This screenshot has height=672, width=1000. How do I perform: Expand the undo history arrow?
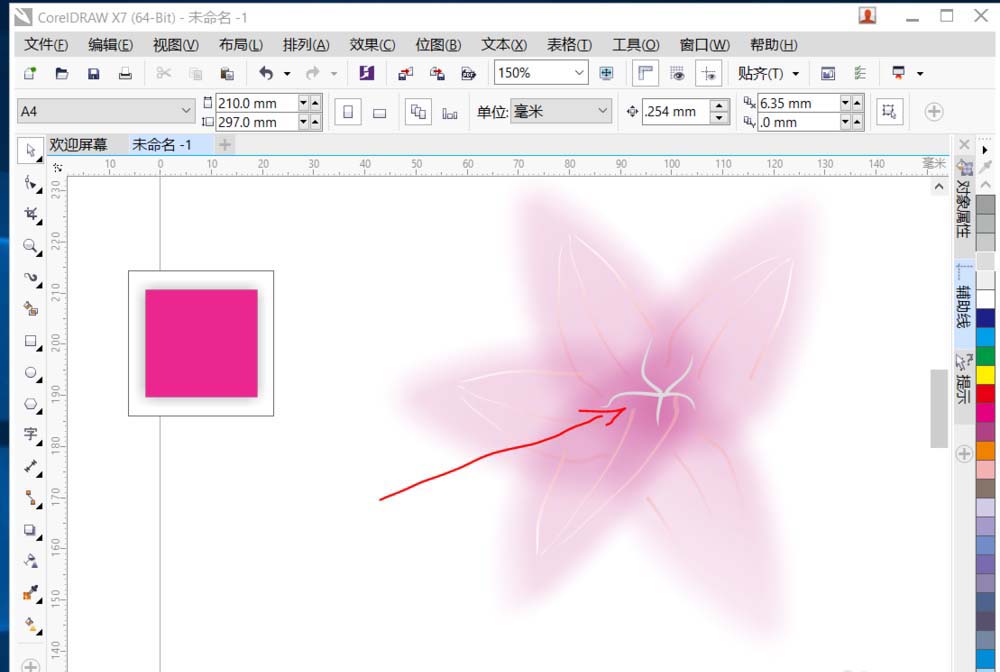[x=287, y=74]
